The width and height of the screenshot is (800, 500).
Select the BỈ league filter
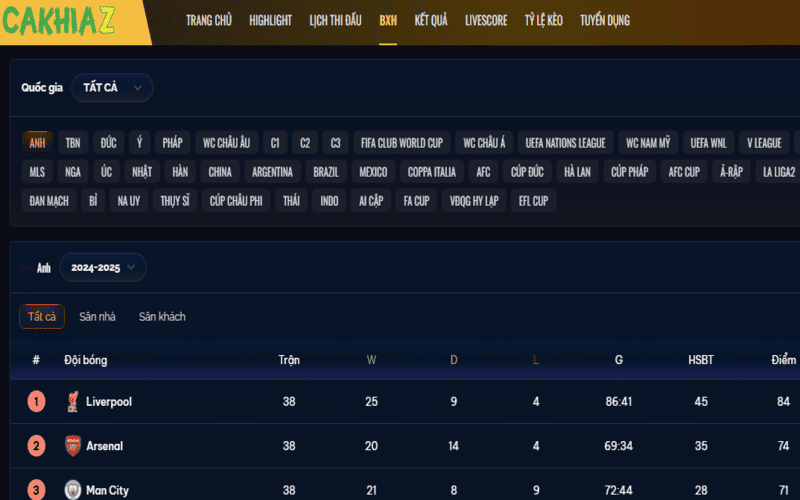pyautogui.click(x=93, y=201)
